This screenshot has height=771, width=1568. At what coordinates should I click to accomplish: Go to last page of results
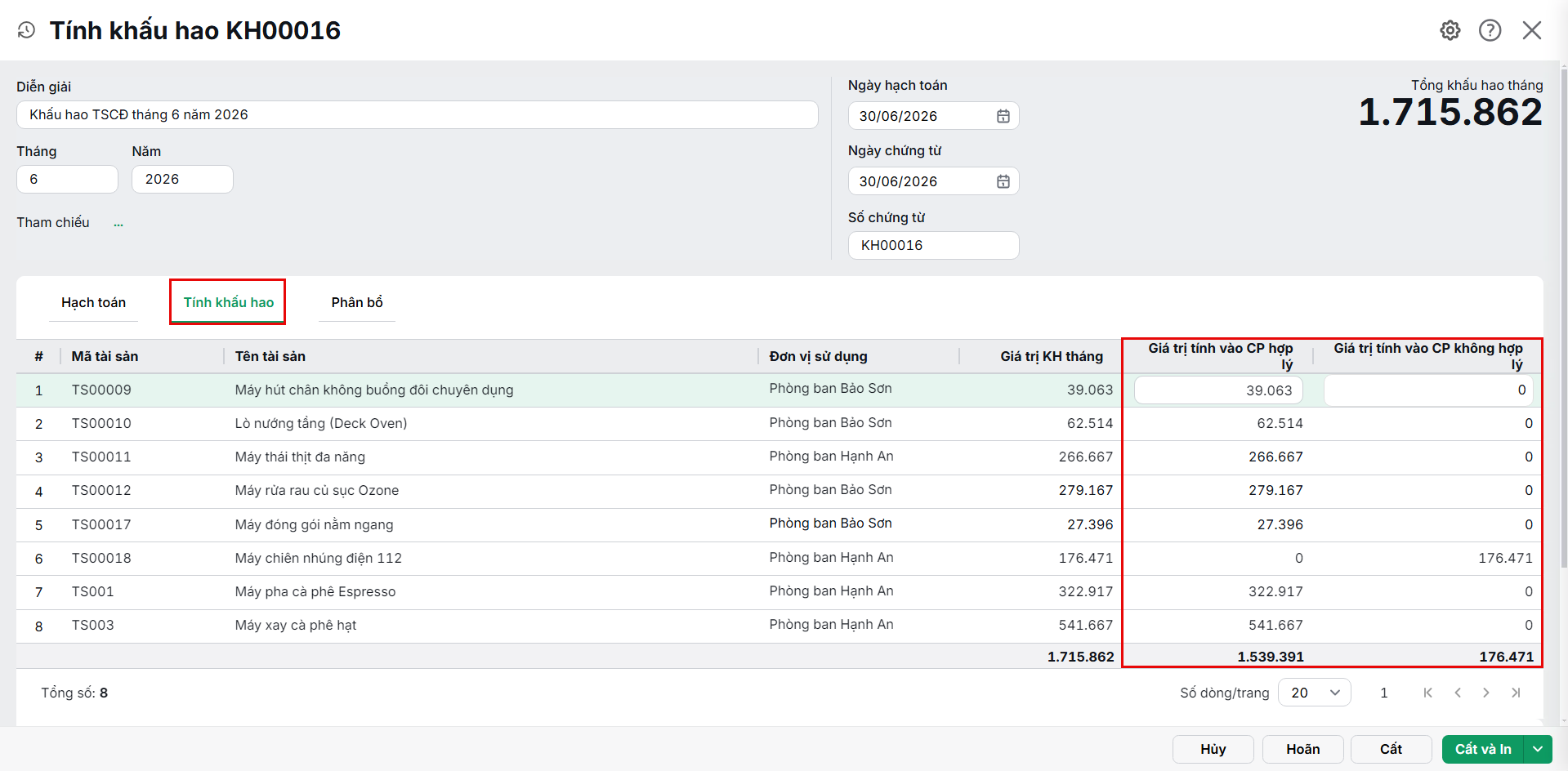coord(1516,693)
